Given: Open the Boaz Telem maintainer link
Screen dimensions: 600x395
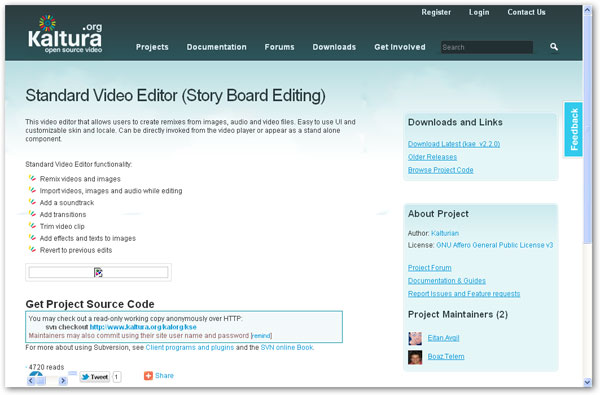Looking at the screenshot, I should 446,356.
